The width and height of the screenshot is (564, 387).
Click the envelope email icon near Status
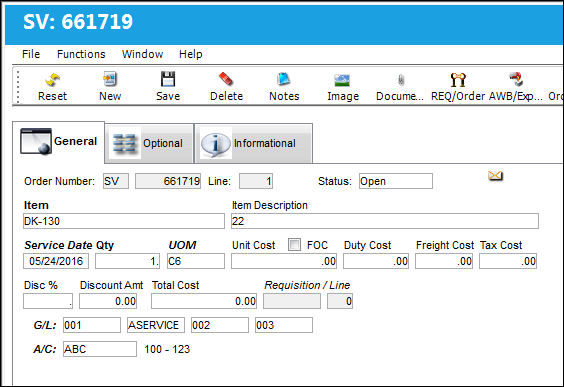495,176
